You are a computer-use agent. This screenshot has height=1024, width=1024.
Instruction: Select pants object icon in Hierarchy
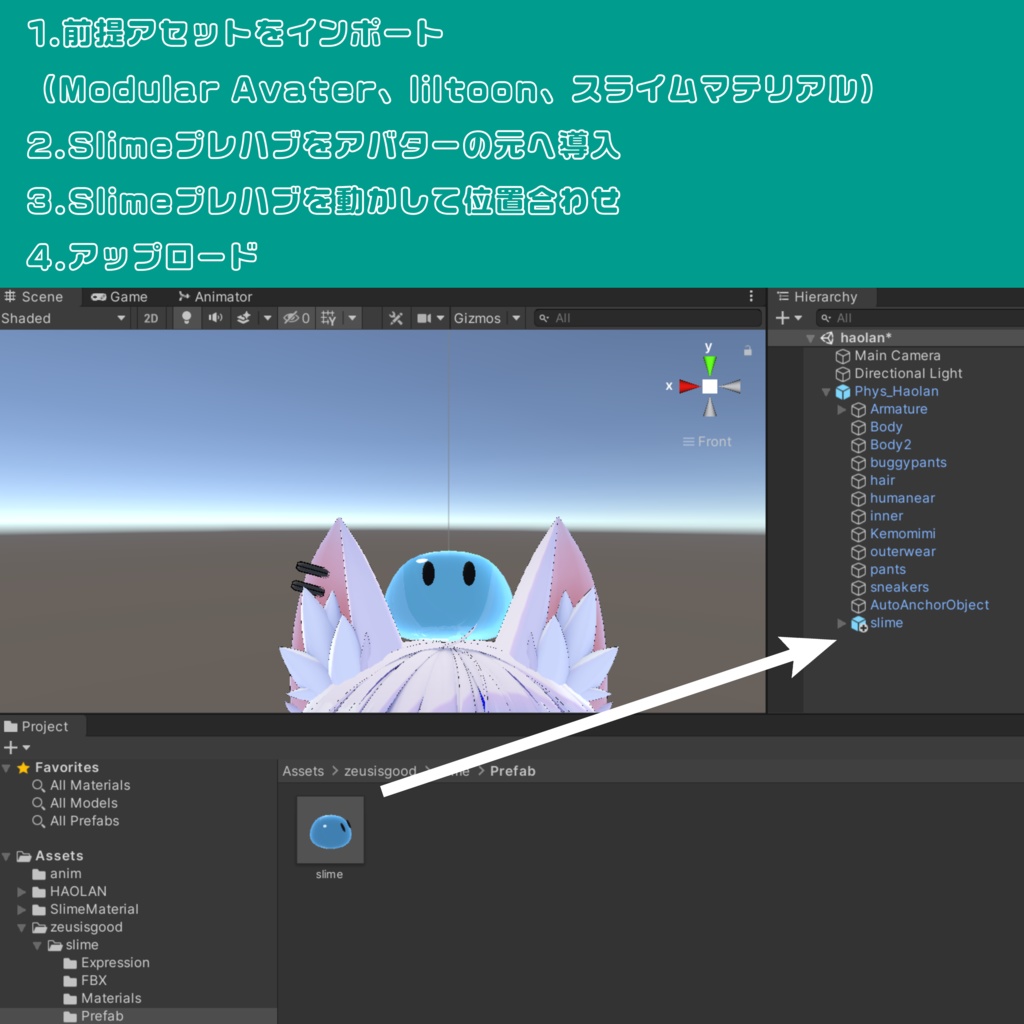pyautogui.click(x=859, y=570)
